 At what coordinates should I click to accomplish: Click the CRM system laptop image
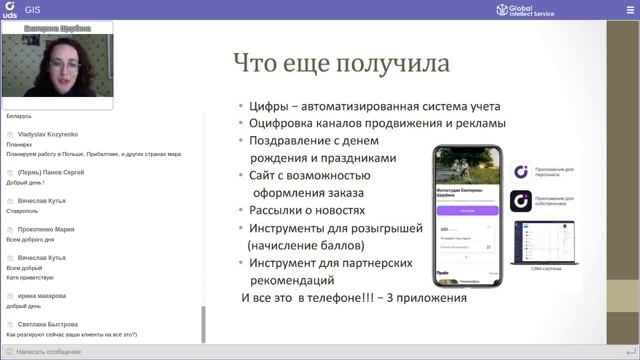[544, 242]
